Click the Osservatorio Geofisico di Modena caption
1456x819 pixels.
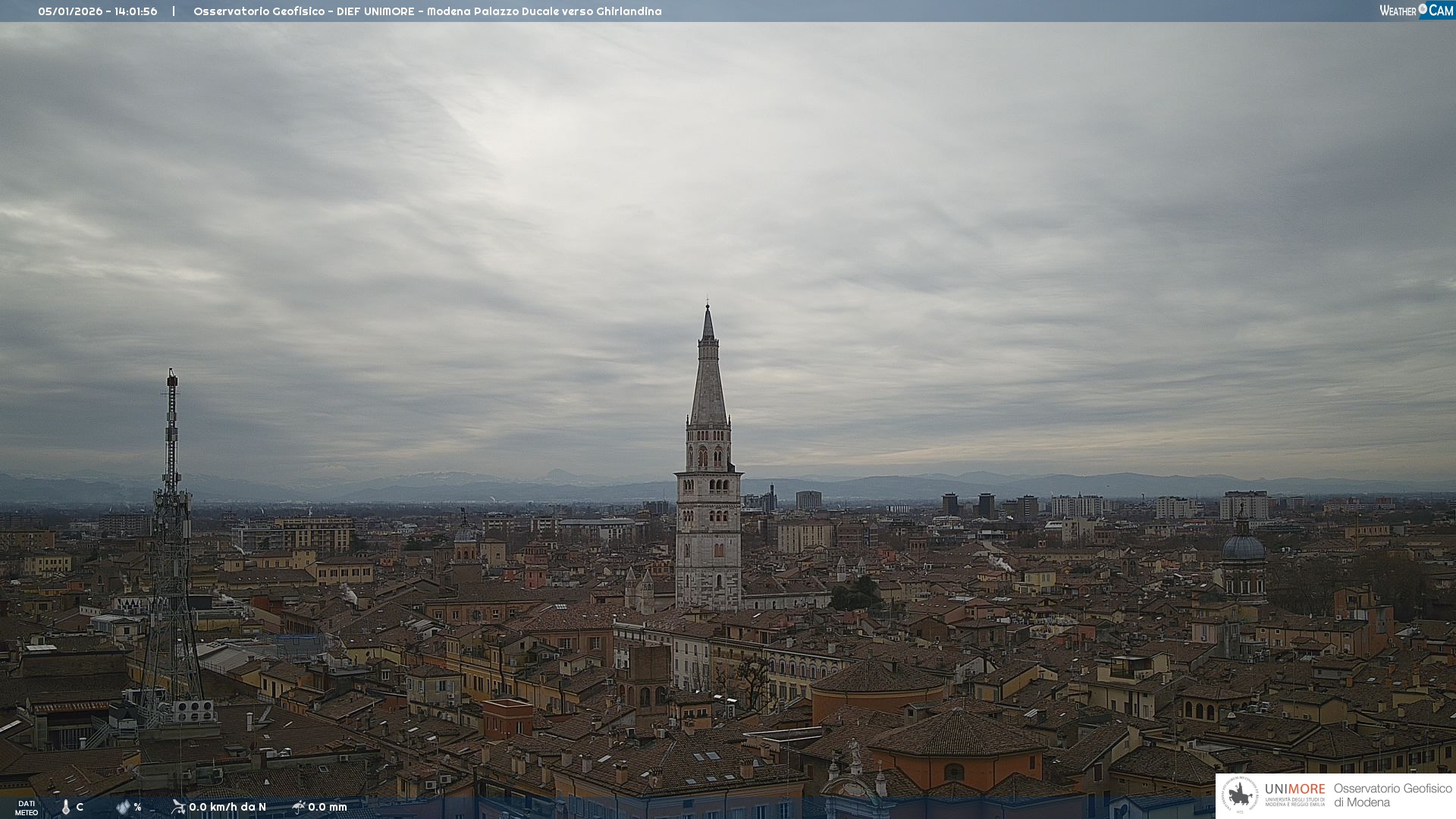coord(1392,795)
